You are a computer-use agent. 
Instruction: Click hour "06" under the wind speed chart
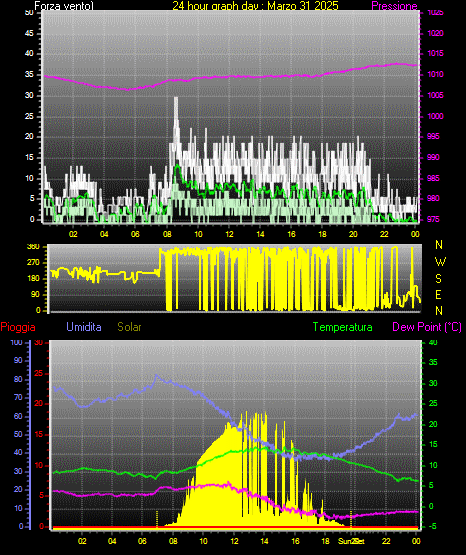coord(135,234)
